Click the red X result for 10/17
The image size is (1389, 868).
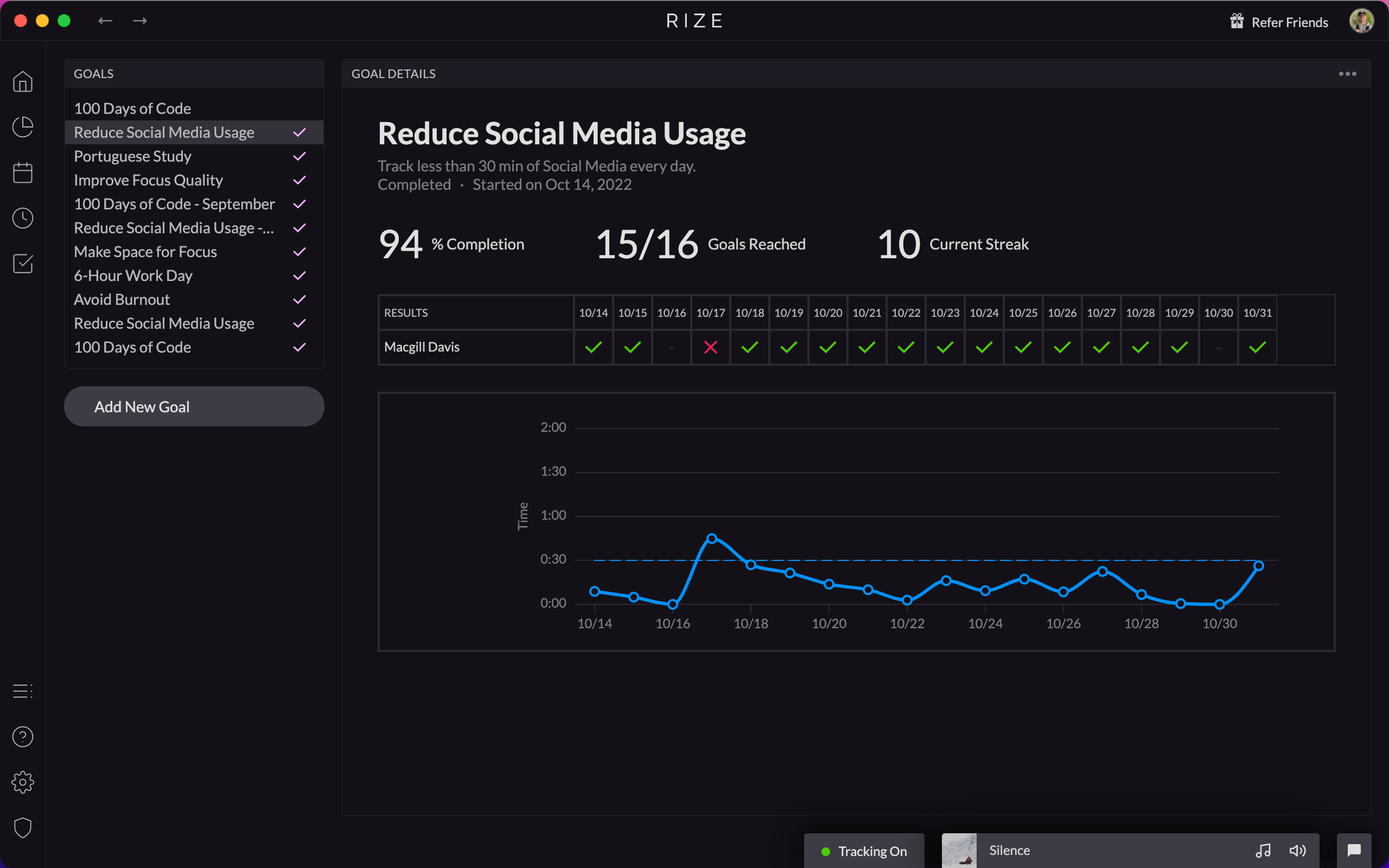[x=711, y=347]
